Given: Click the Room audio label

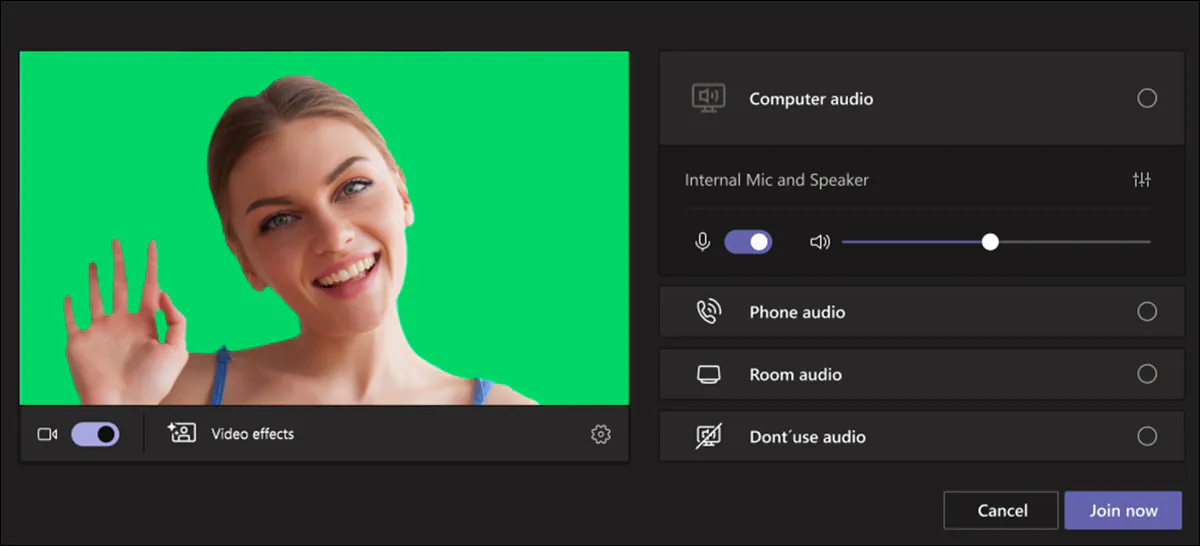Looking at the screenshot, I should pos(796,375).
